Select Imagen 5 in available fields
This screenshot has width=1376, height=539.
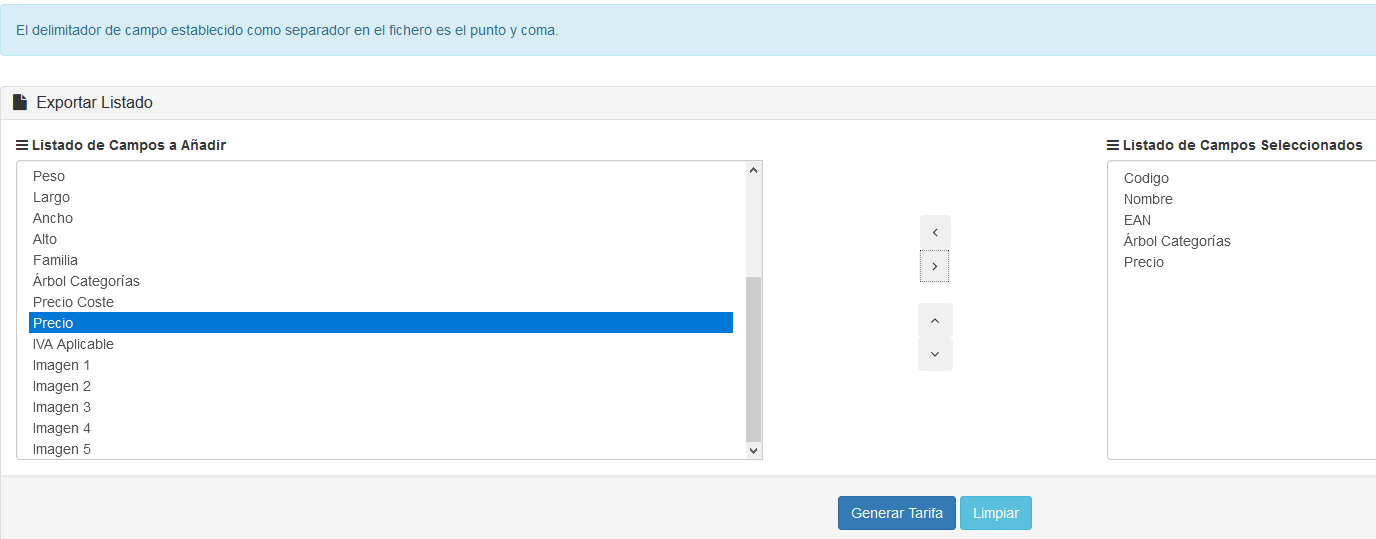[61, 449]
